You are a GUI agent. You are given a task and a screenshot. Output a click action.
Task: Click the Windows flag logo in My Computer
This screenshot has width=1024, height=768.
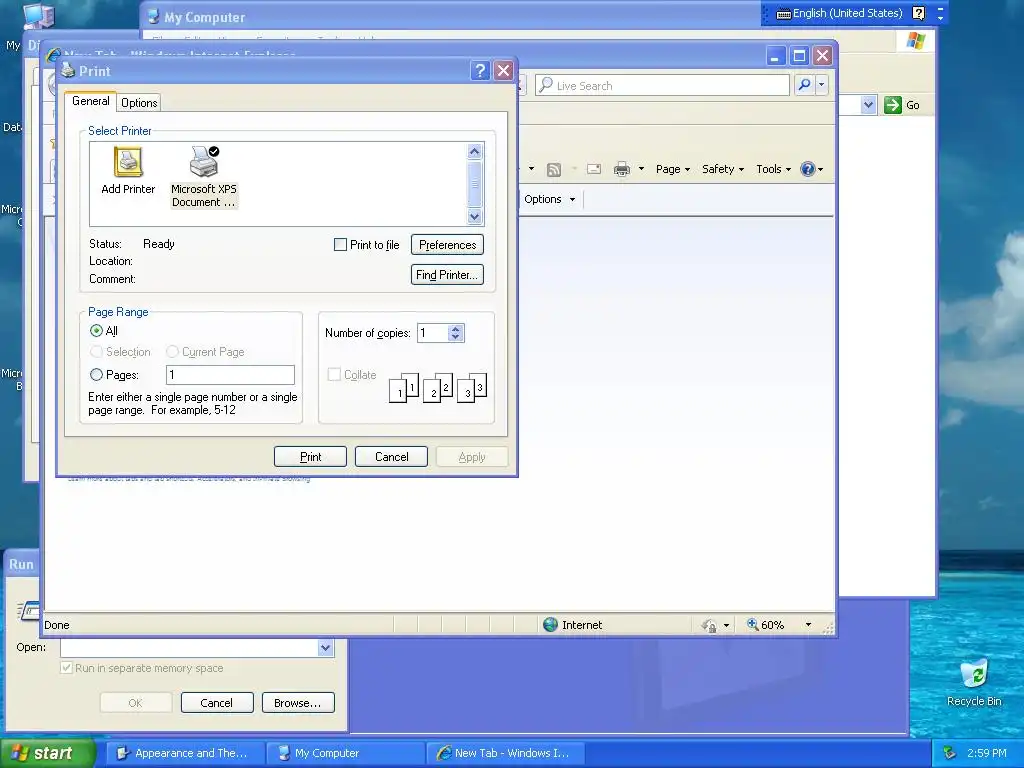click(x=916, y=40)
